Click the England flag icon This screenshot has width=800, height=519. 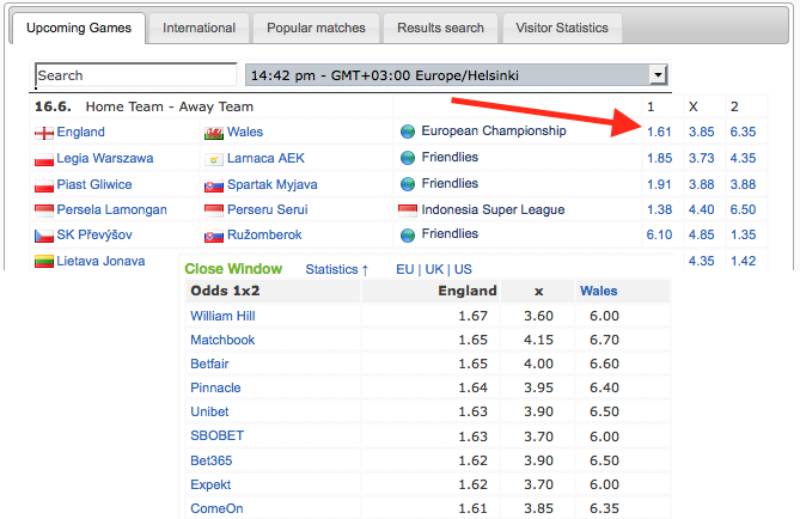tap(44, 133)
